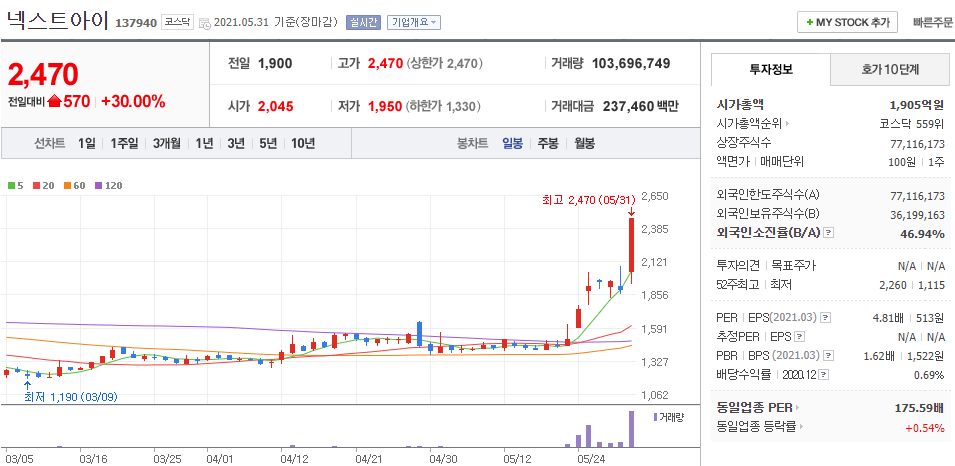Viewport: 955px width, 466px height.
Task: Click the help icon next to PER EPS(2021.03)
Action: point(825,317)
